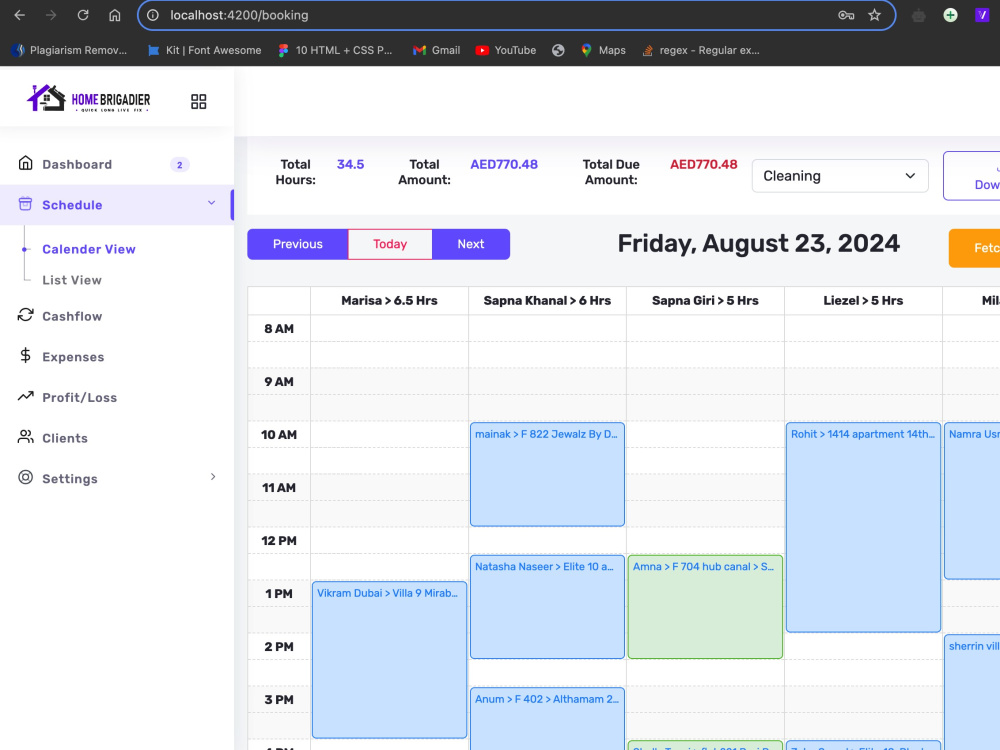This screenshot has height=750, width=1000.
Task: Switch to List View
Action: (x=71, y=280)
